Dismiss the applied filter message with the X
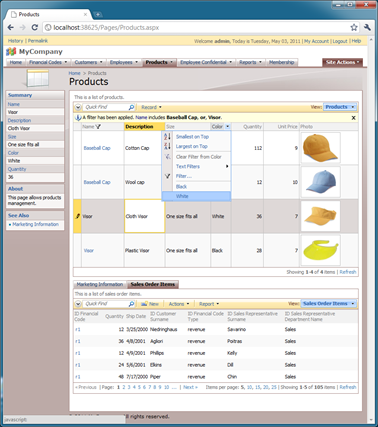The height and width of the screenshot is (427, 378). pos(353,118)
